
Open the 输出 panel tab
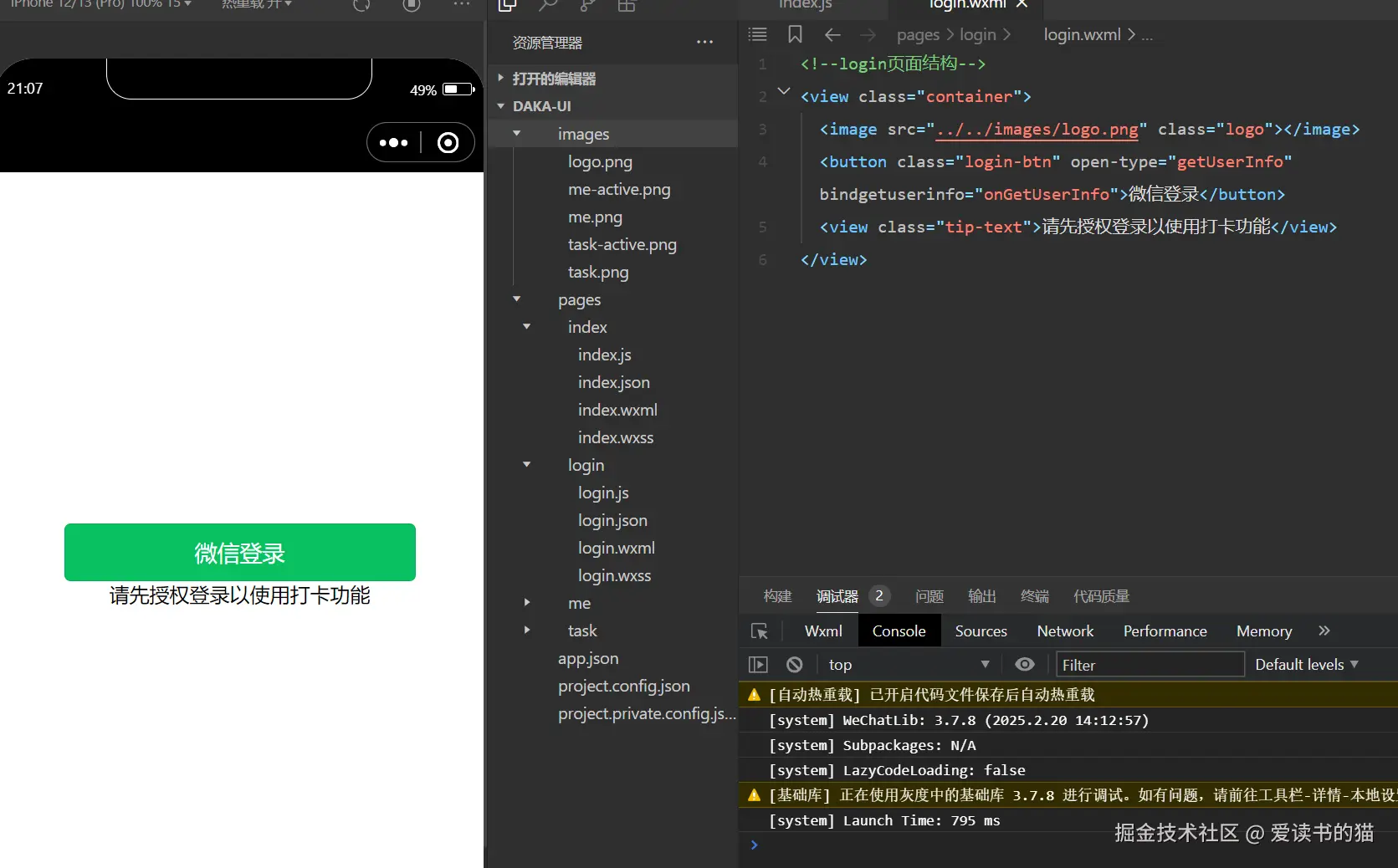(x=982, y=596)
